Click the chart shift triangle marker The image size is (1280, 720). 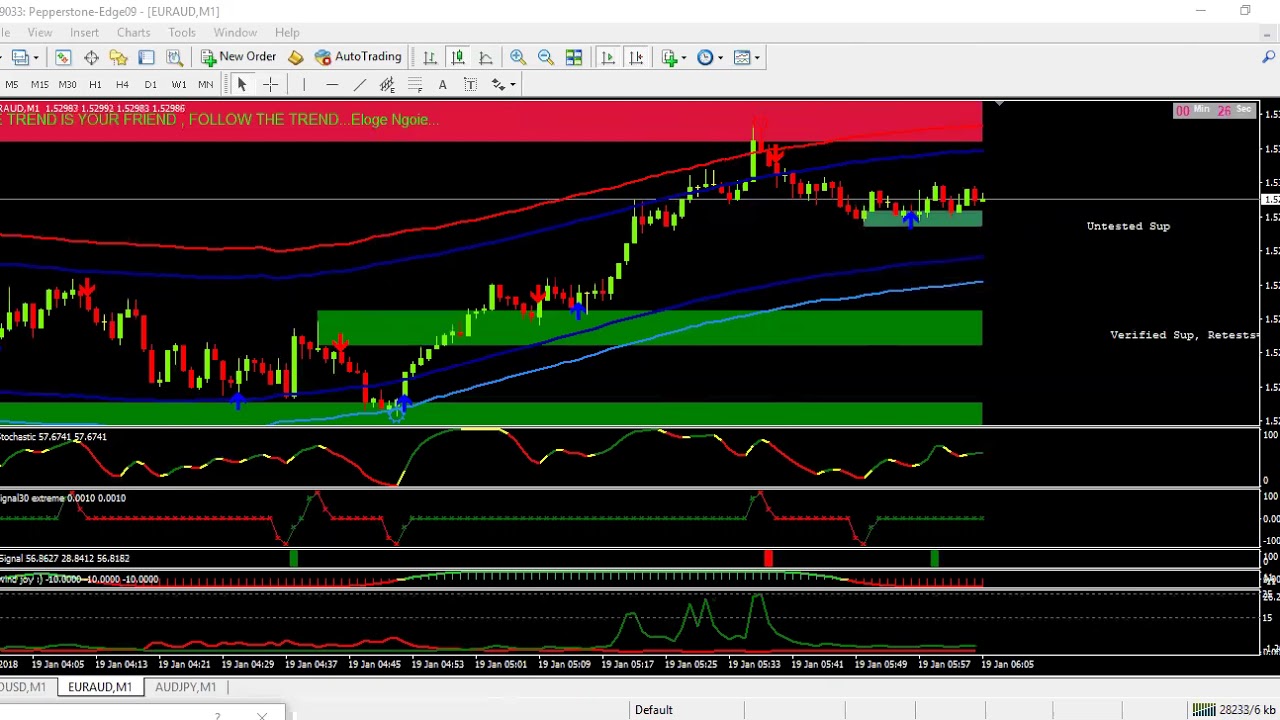(x=998, y=104)
